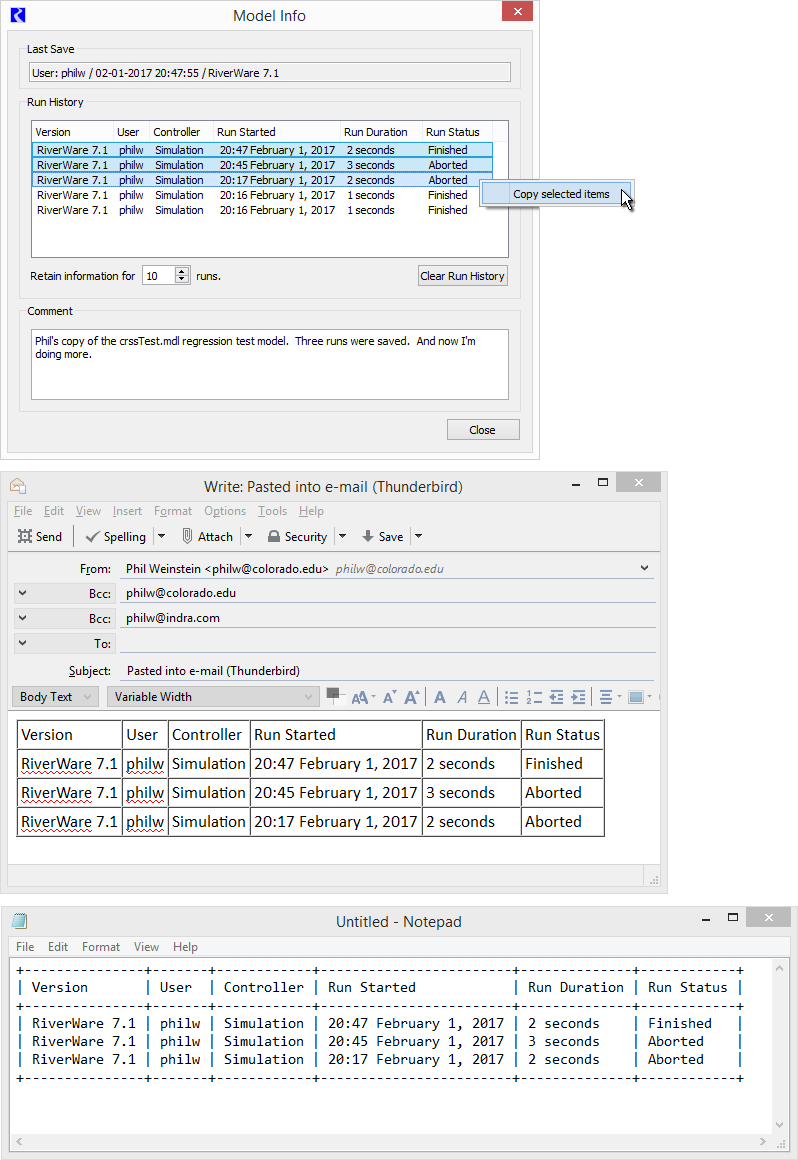Click the Comment text box in Model Info
This screenshot has width=798, height=1160.
270,364
